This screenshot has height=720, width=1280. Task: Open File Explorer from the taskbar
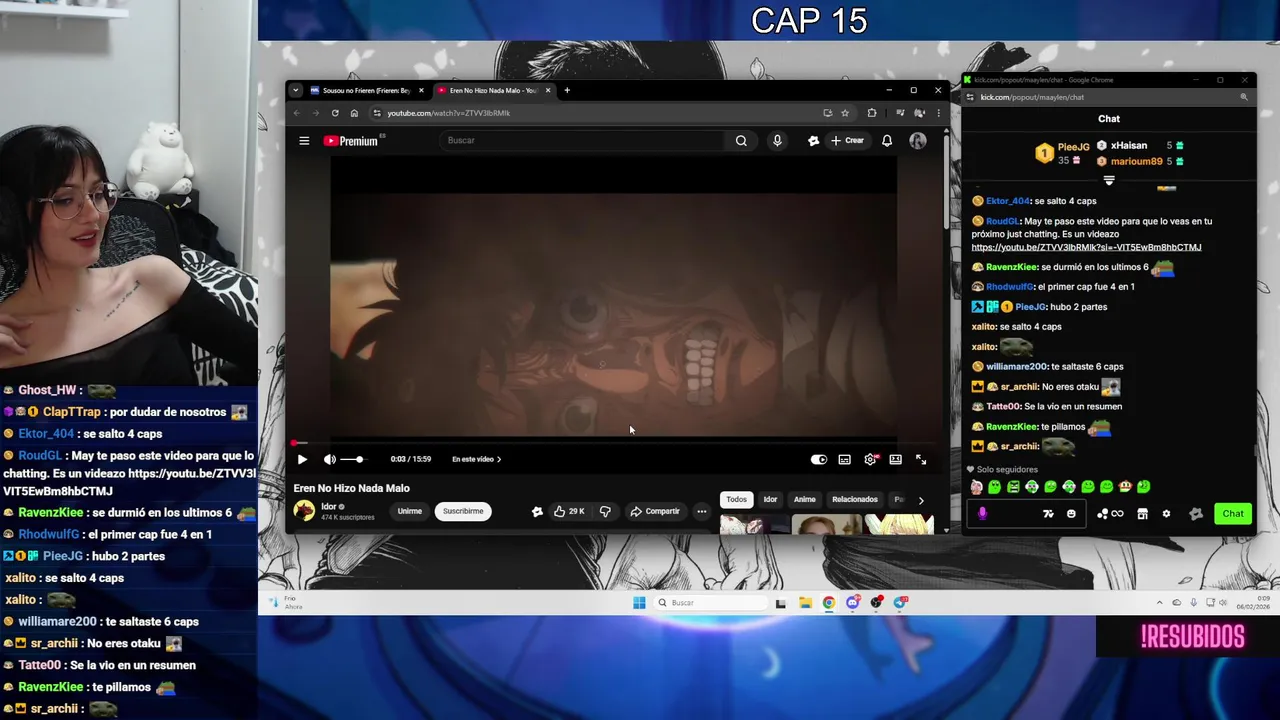pyautogui.click(x=805, y=602)
